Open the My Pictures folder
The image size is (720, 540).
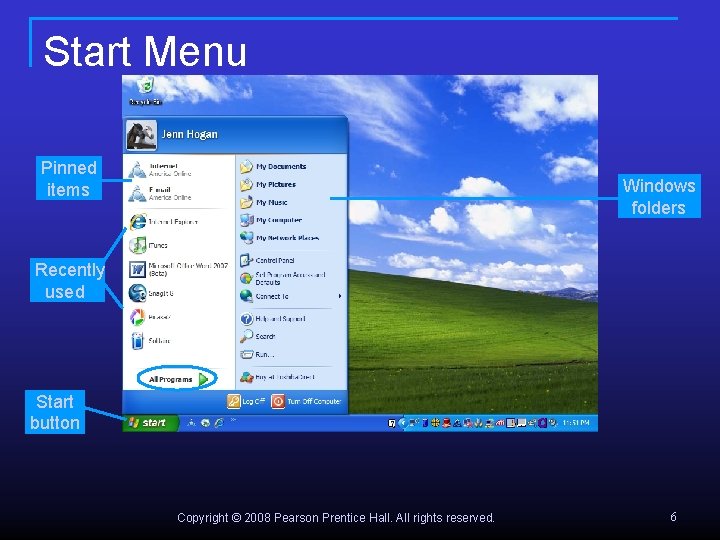coord(291,184)
